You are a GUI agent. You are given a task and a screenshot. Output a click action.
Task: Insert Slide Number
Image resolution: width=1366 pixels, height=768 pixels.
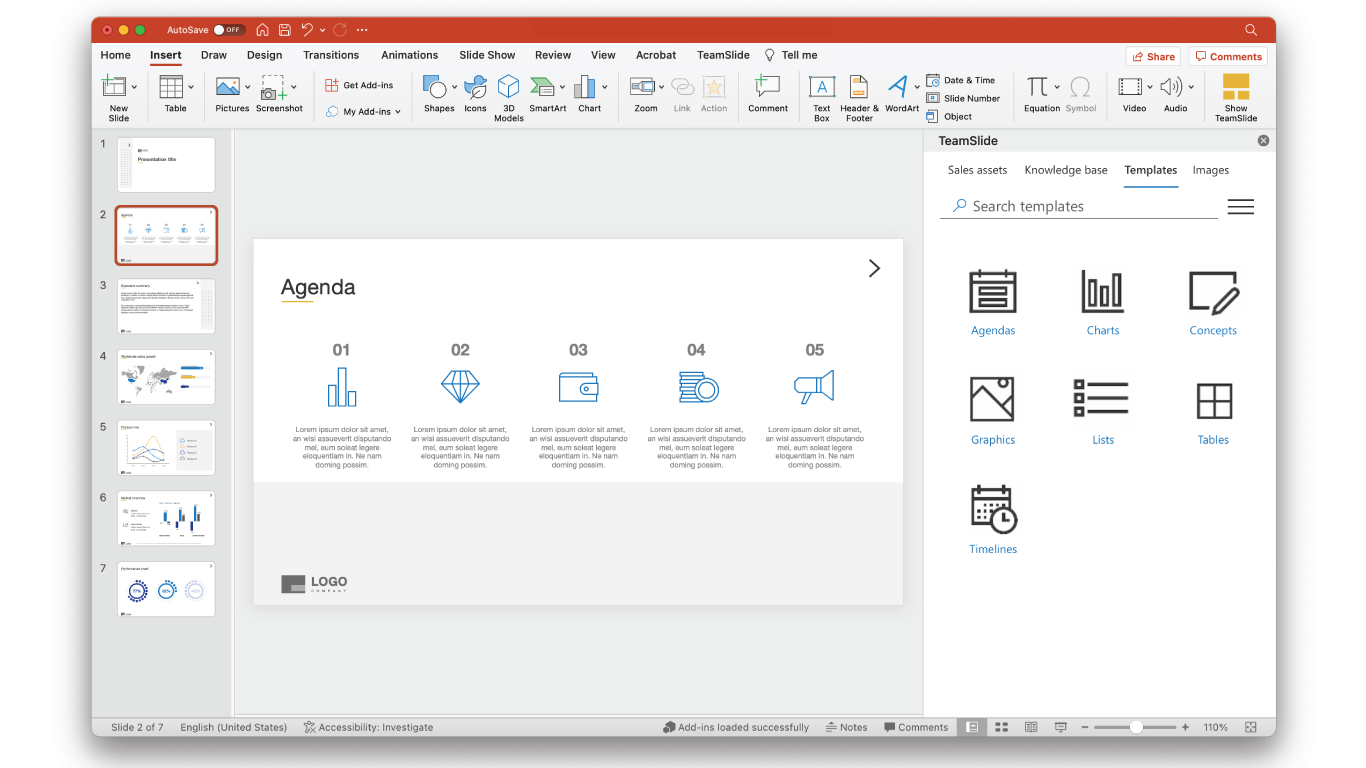pos(963,98)
